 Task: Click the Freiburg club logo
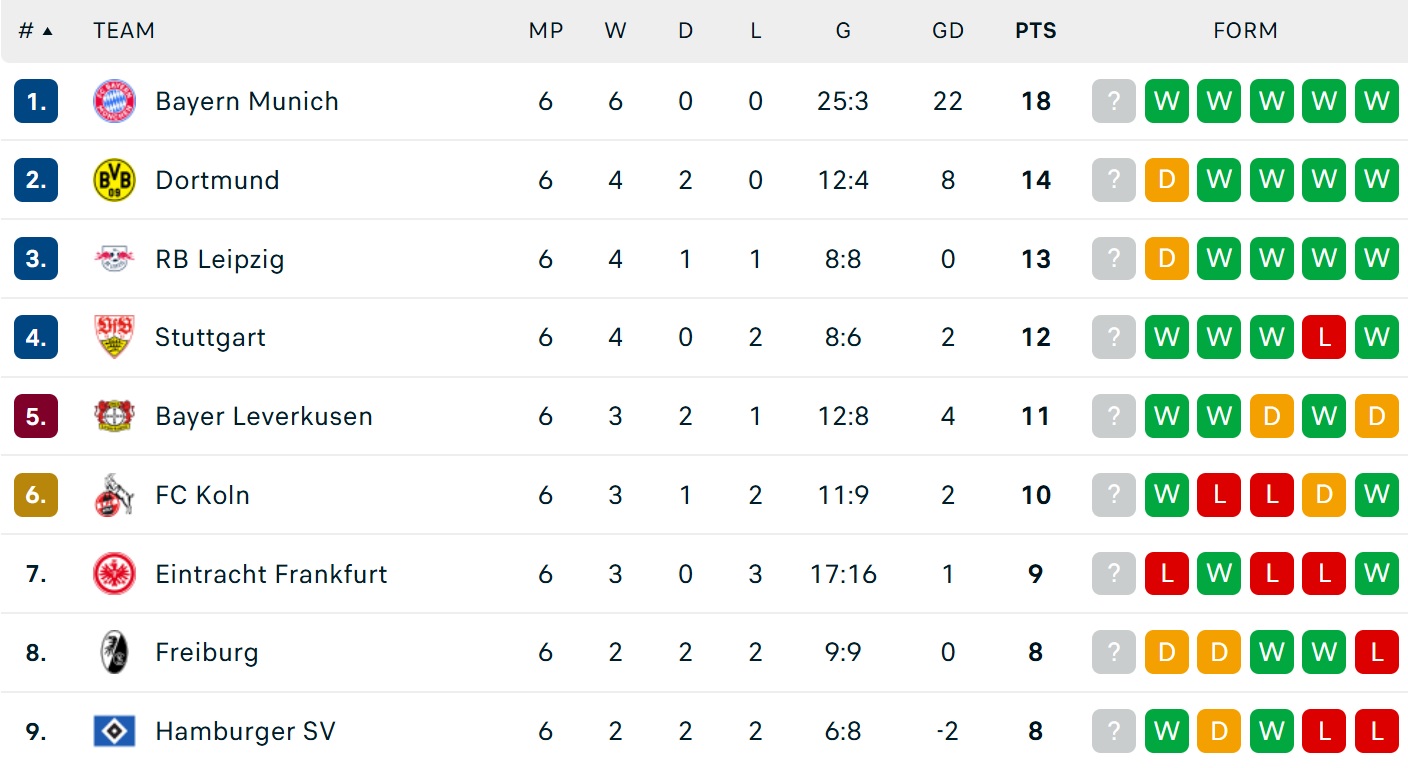coord(114,653)
